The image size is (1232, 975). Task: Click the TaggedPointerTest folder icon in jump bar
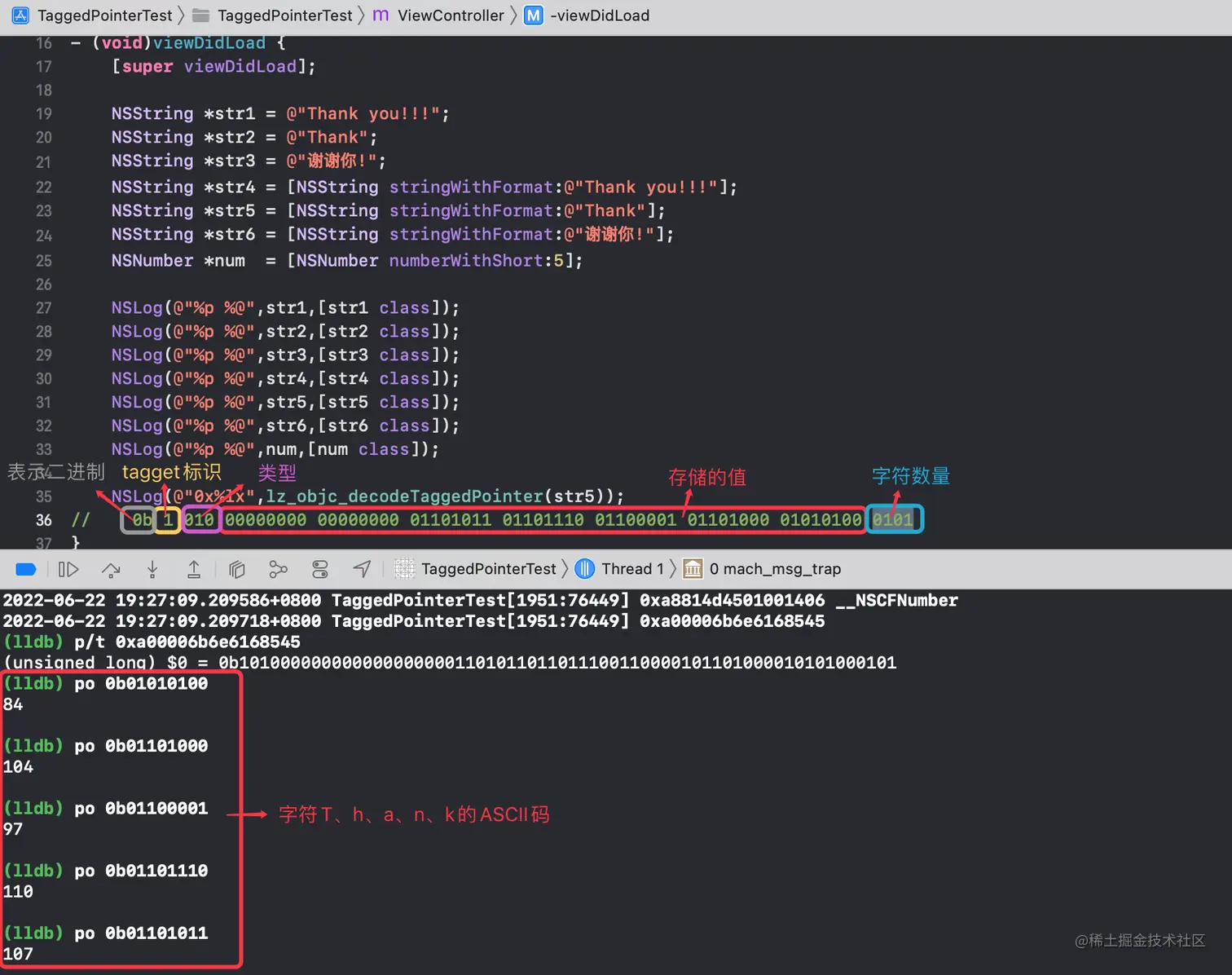tap(201, 15)
